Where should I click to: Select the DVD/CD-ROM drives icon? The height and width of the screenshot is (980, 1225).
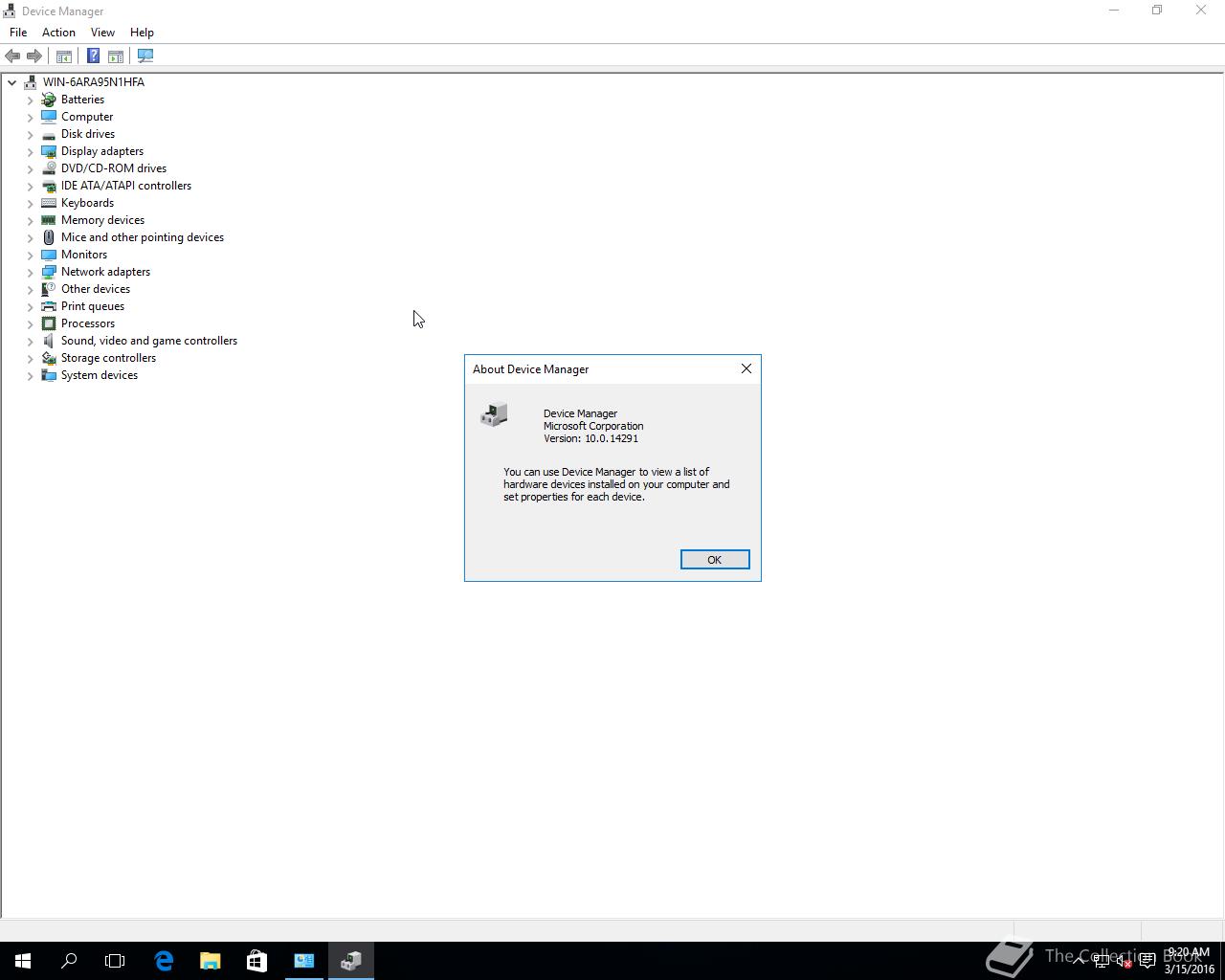pyautogui.click(x=49, y=168)
